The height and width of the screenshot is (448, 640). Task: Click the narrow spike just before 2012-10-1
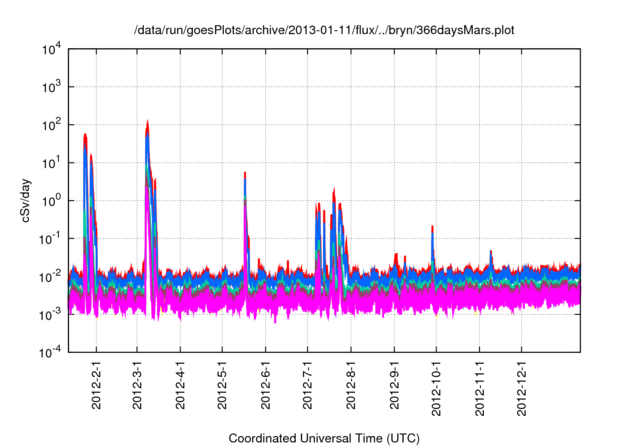click(x=432, y=229)
